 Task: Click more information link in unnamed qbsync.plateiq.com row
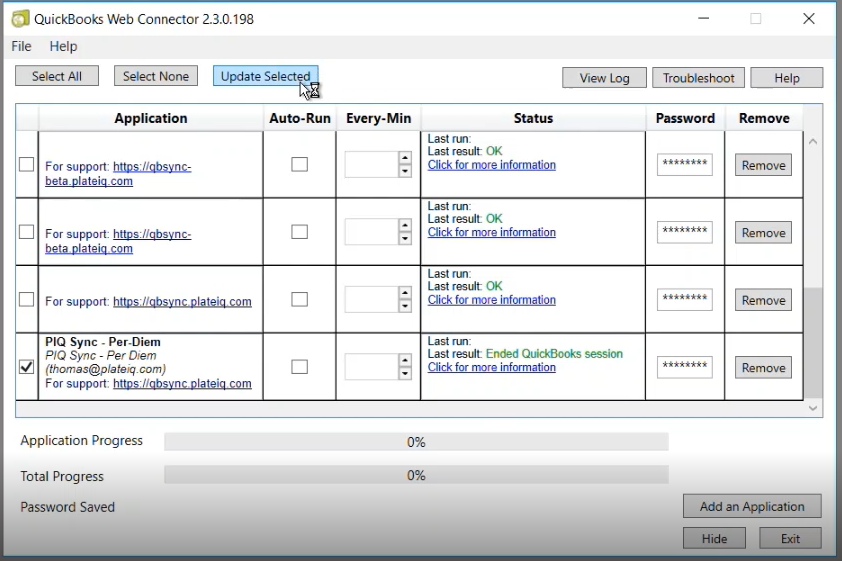pyautogui.click(x=491, y=300)
